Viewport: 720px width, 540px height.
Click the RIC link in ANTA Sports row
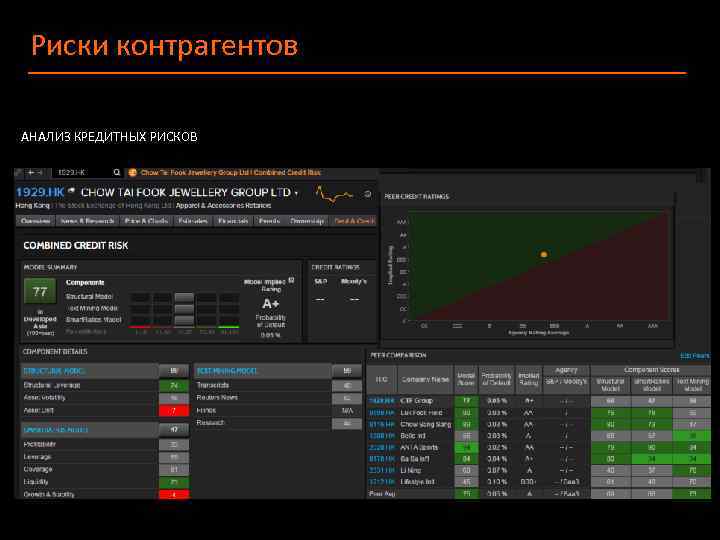coord(382,447)
